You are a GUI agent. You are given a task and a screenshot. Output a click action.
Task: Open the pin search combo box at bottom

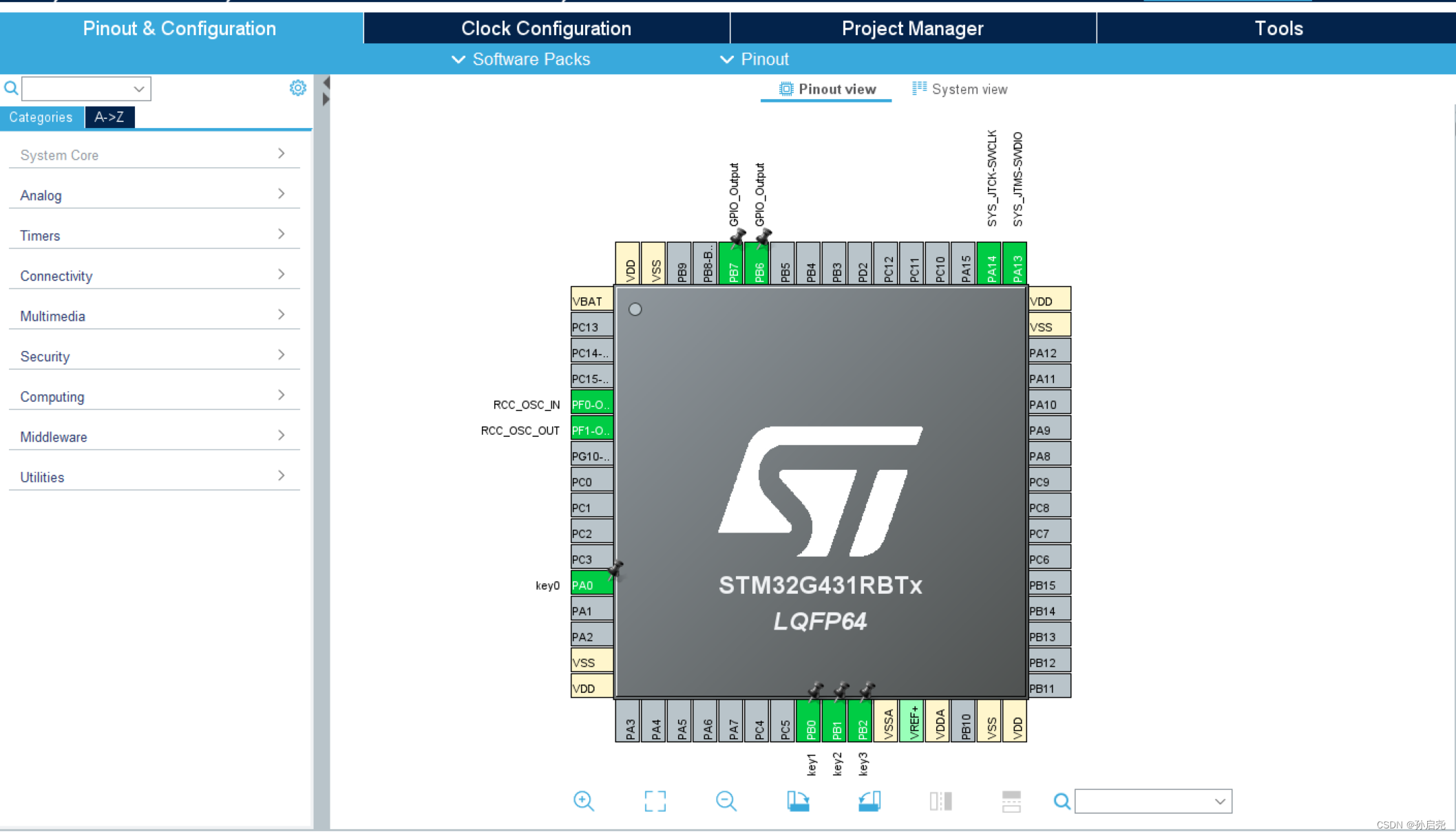(1152, 801)
